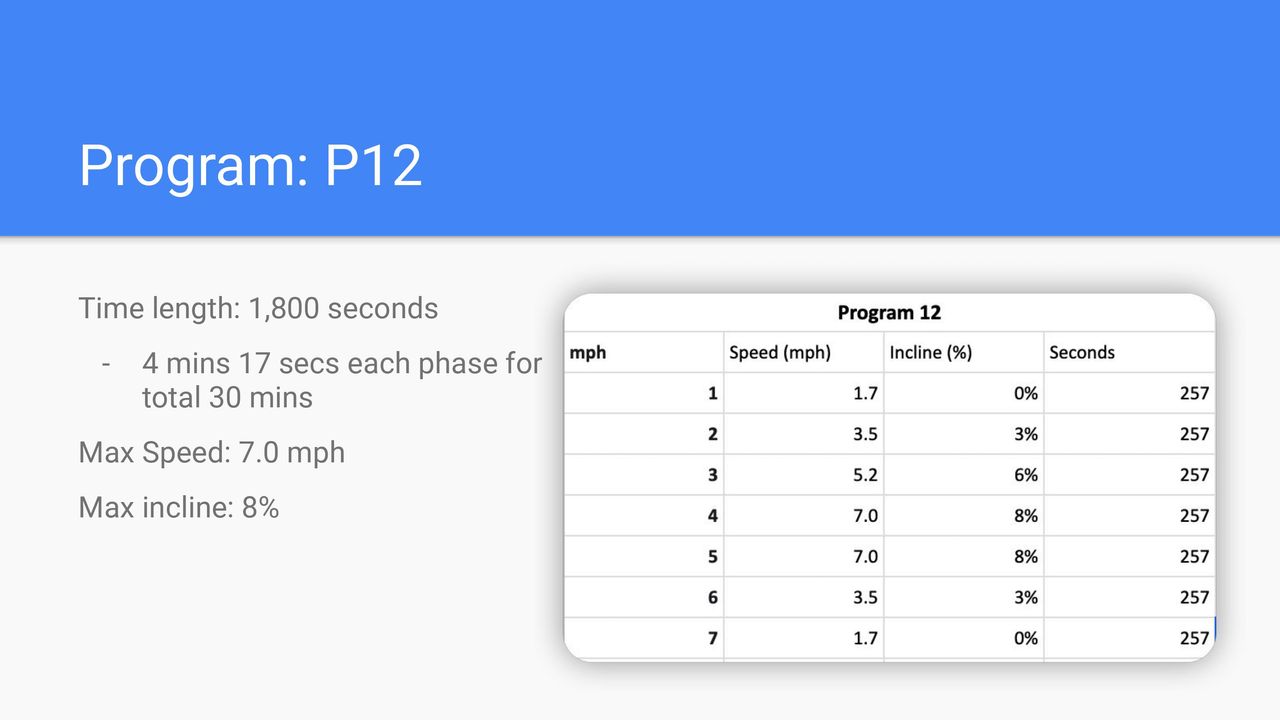This screenshot has height=720, width=1280.
Task: Click the 0% incline cell in row 1
Action: pyautogui.click(x=964, y=393)
